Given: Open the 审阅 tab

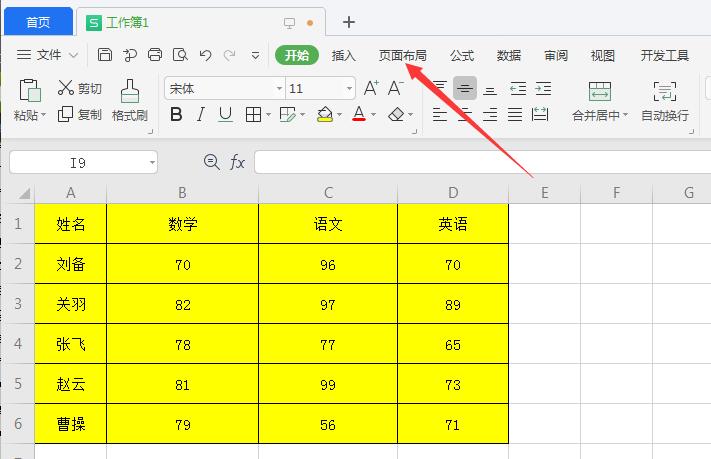Looking at the screenshot, I should [556, 55].
